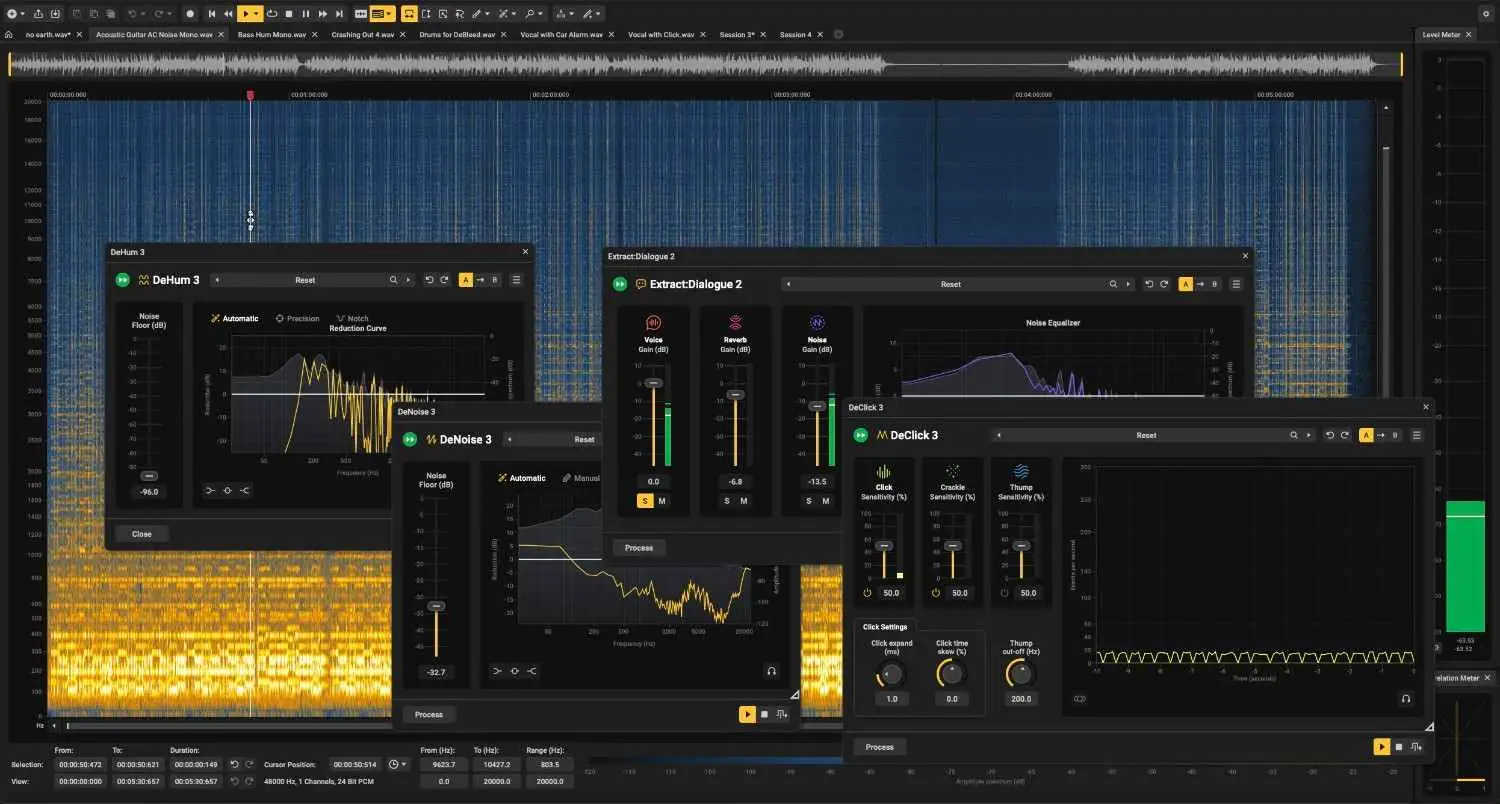1500x804 pixels.
Task: Toggle the DeHum 3 green bypass button
Action: pos(123,280)
